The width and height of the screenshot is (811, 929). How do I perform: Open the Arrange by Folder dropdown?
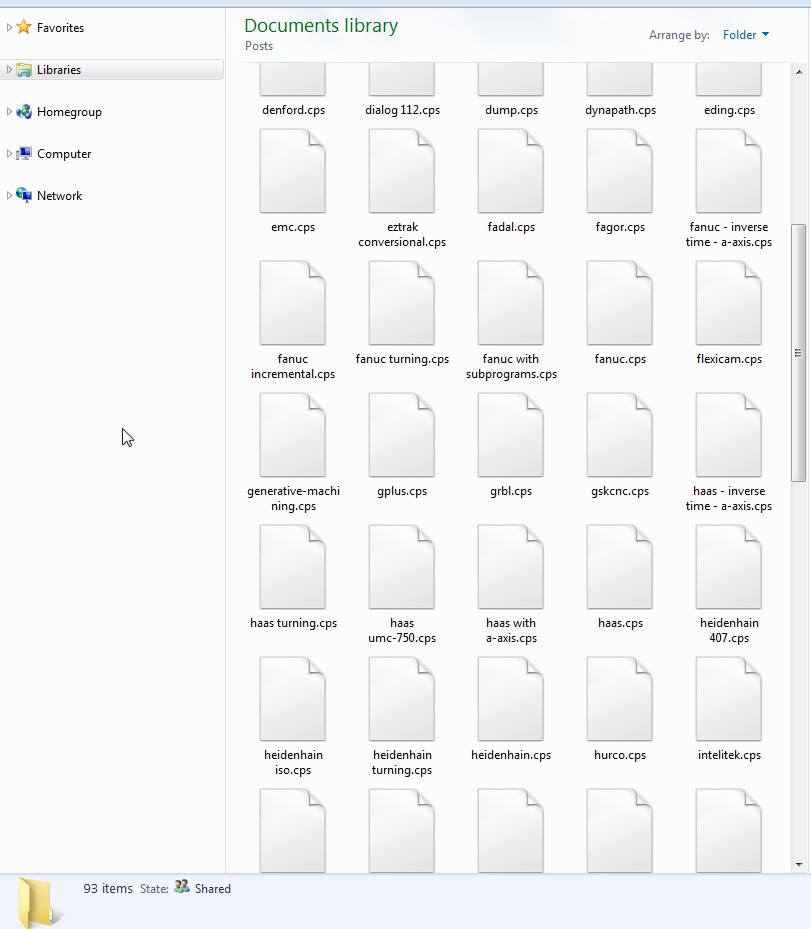point(746,35)
